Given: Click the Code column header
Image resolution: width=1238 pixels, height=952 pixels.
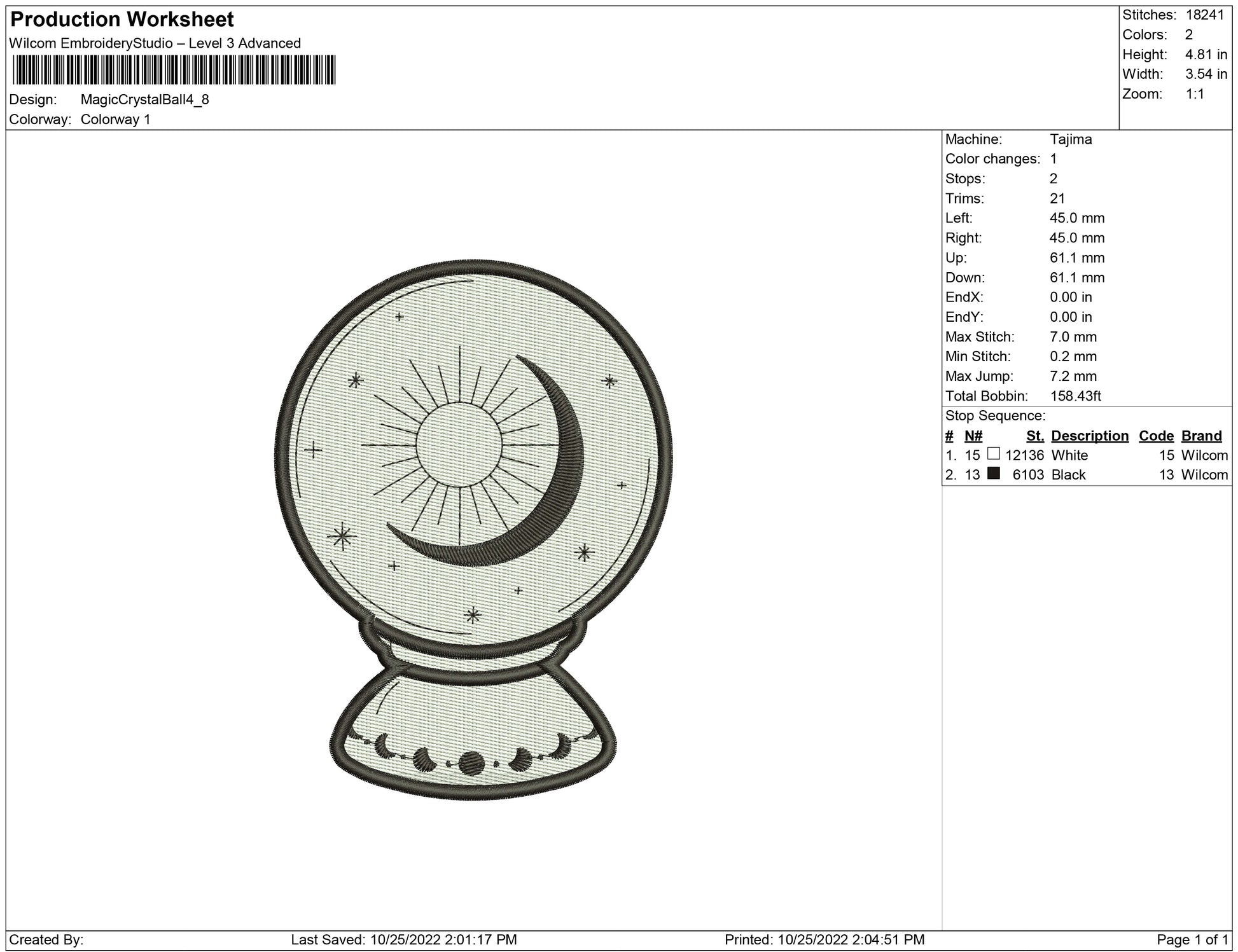Looking at the screenshot, I should 1156,436.
